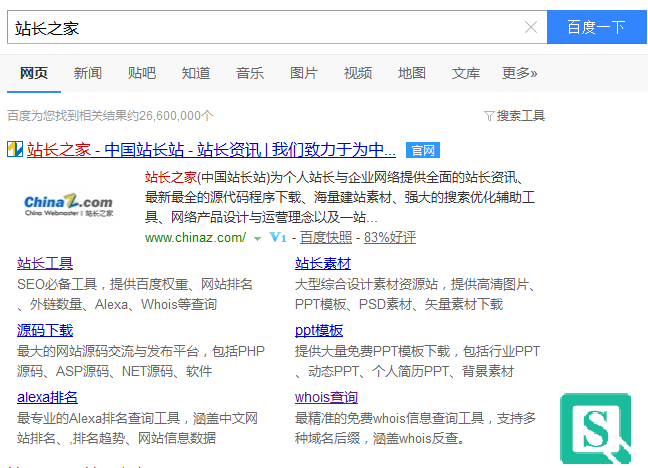This screenshot has width=648, height=468.
Task: Click the 站长之家(中国站长站)为个人站长 snippet text
Action: coord(340,197)
